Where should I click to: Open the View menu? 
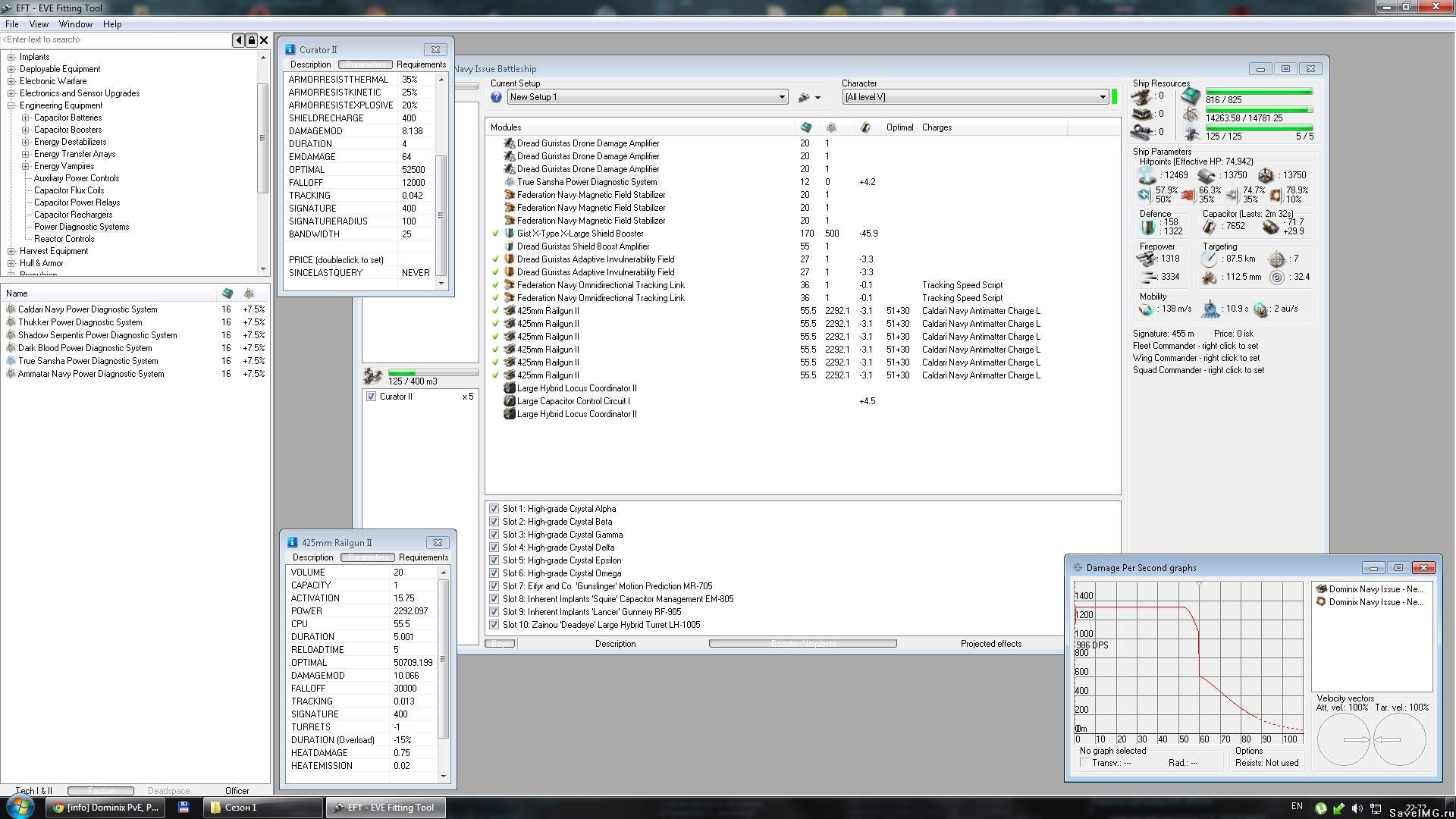point(39,24)
